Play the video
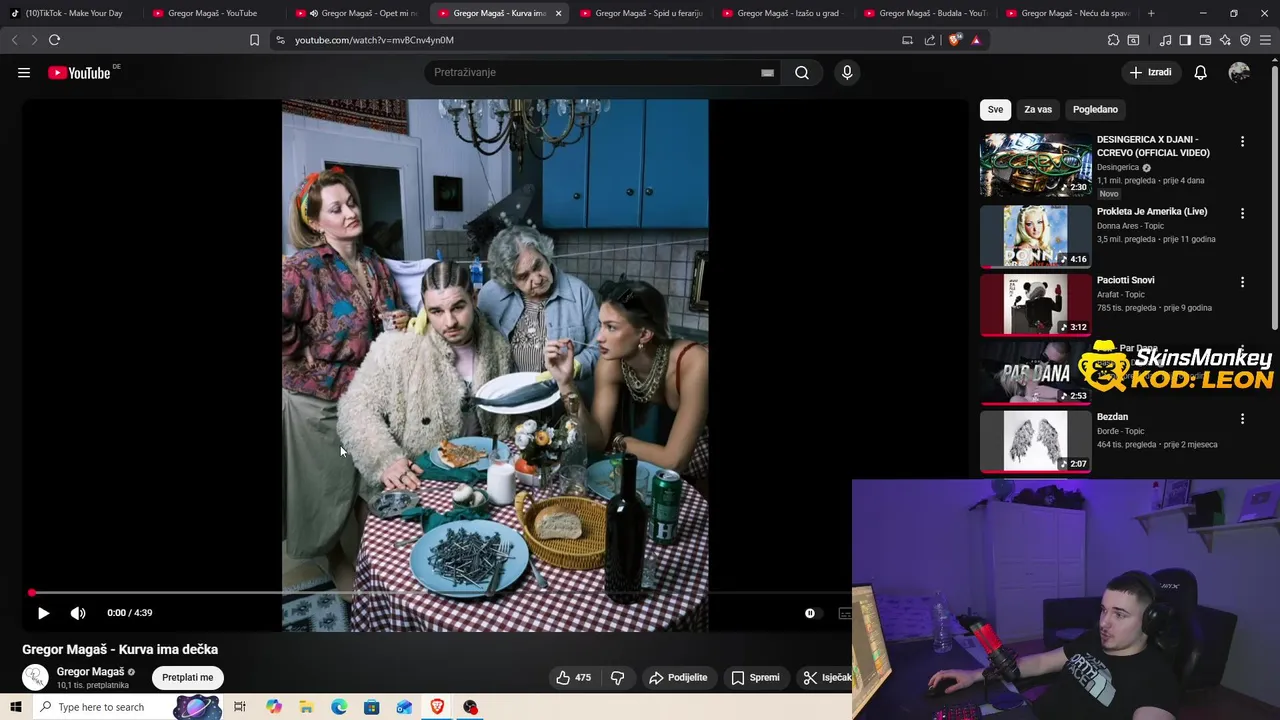Screen dimensions: 1280x720 pos(43,613)
